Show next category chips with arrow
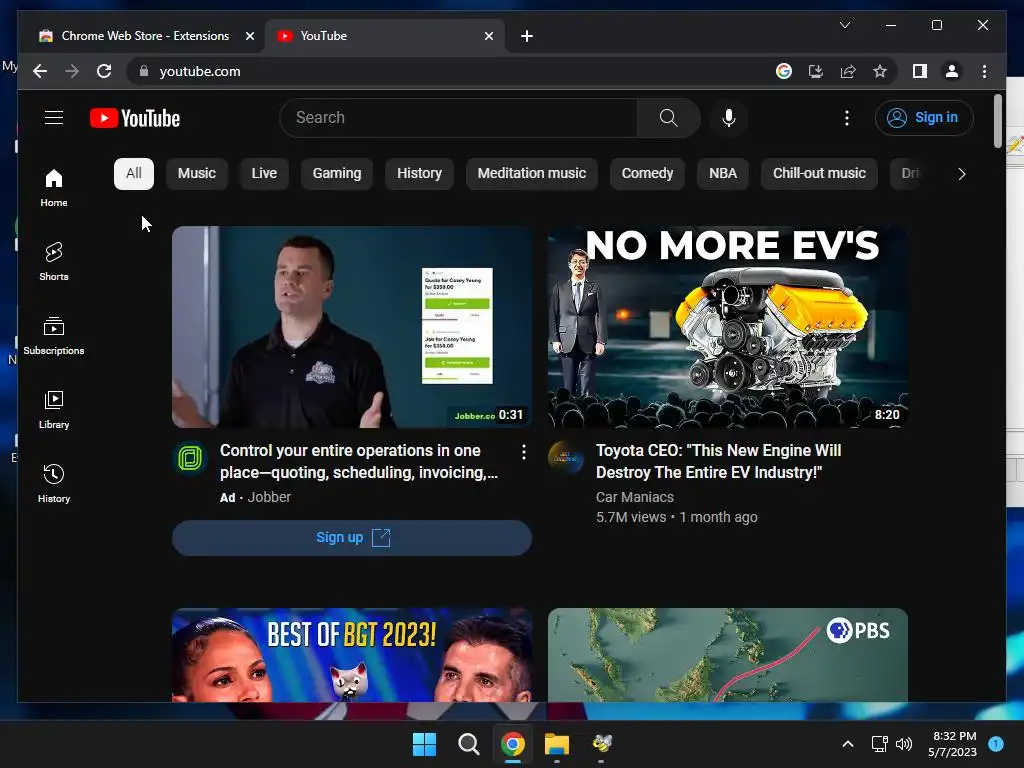This screenshot has height=768, width=1024. coord(961,174)
